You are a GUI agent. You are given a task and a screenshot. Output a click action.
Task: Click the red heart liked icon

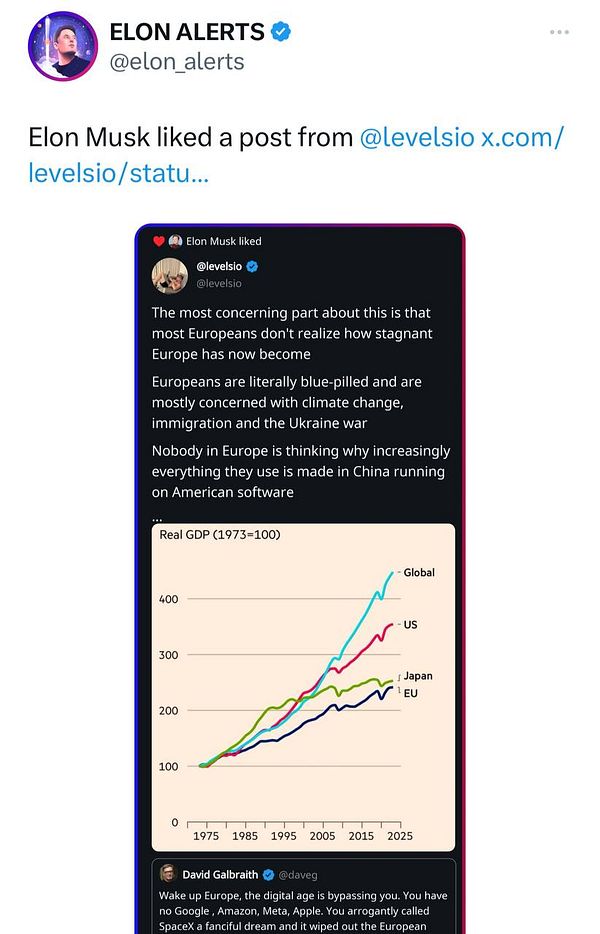[x=158, y=241]
